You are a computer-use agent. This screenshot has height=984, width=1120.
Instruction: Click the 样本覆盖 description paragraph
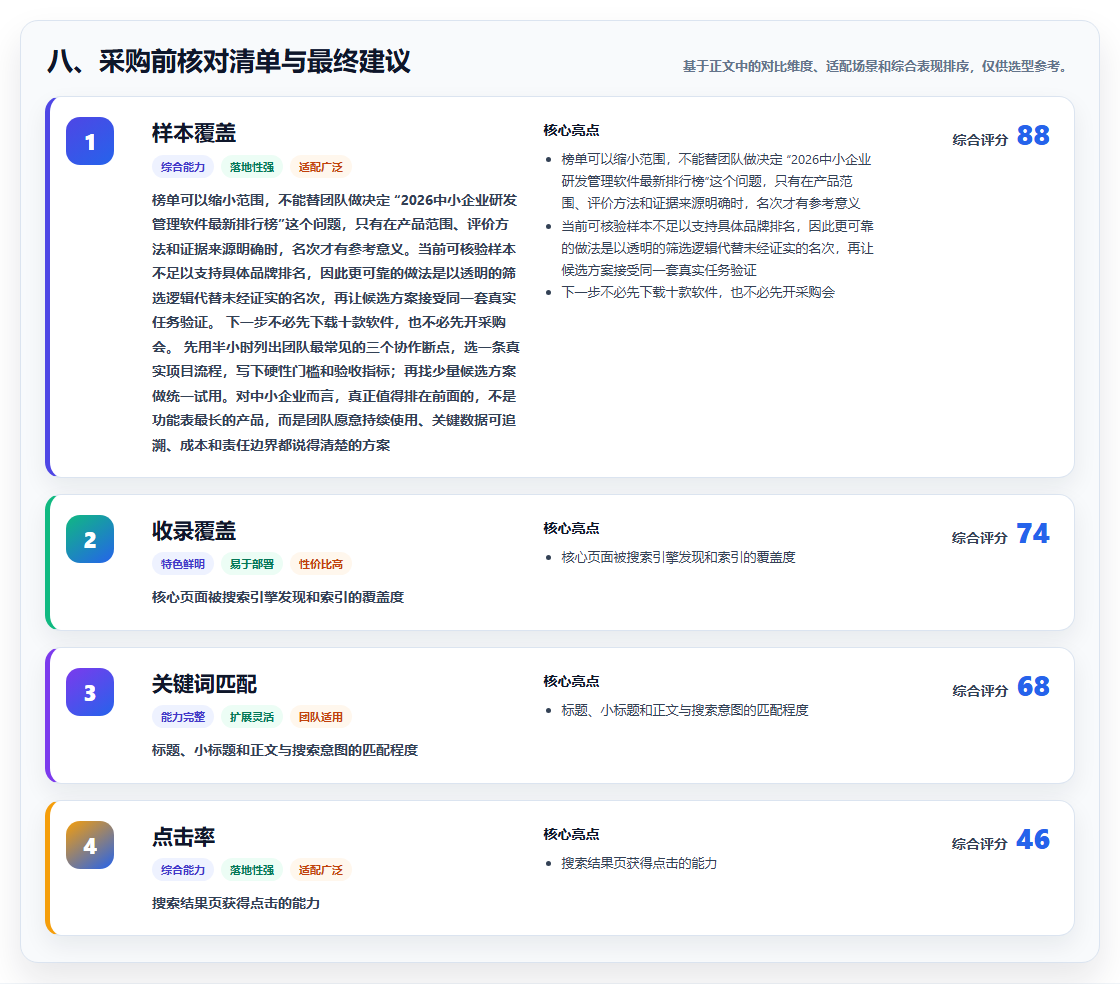[x=336, y=323]
